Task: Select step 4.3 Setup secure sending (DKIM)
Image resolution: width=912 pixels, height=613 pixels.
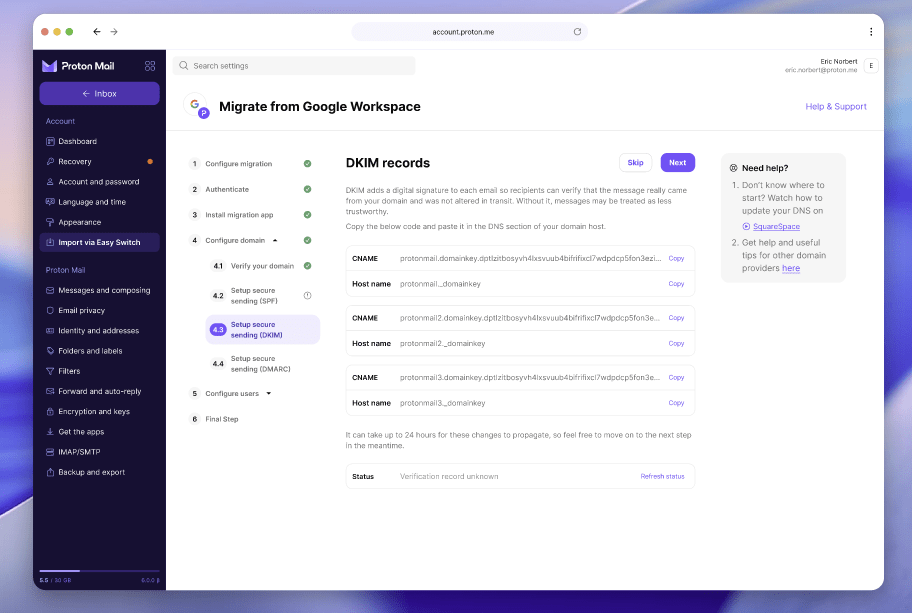Action: 262,330
